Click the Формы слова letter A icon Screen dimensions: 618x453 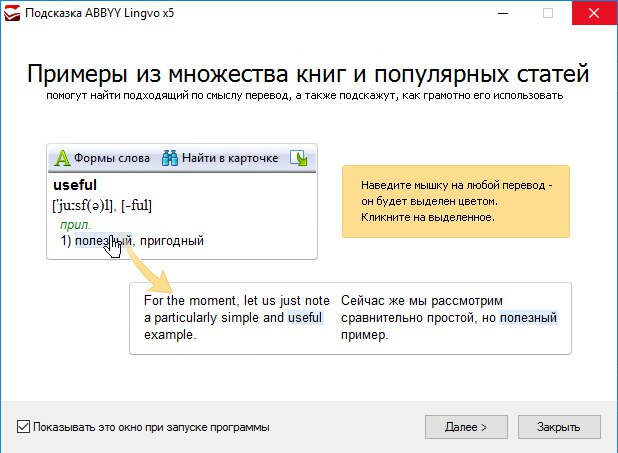click(x=62, y=158)
